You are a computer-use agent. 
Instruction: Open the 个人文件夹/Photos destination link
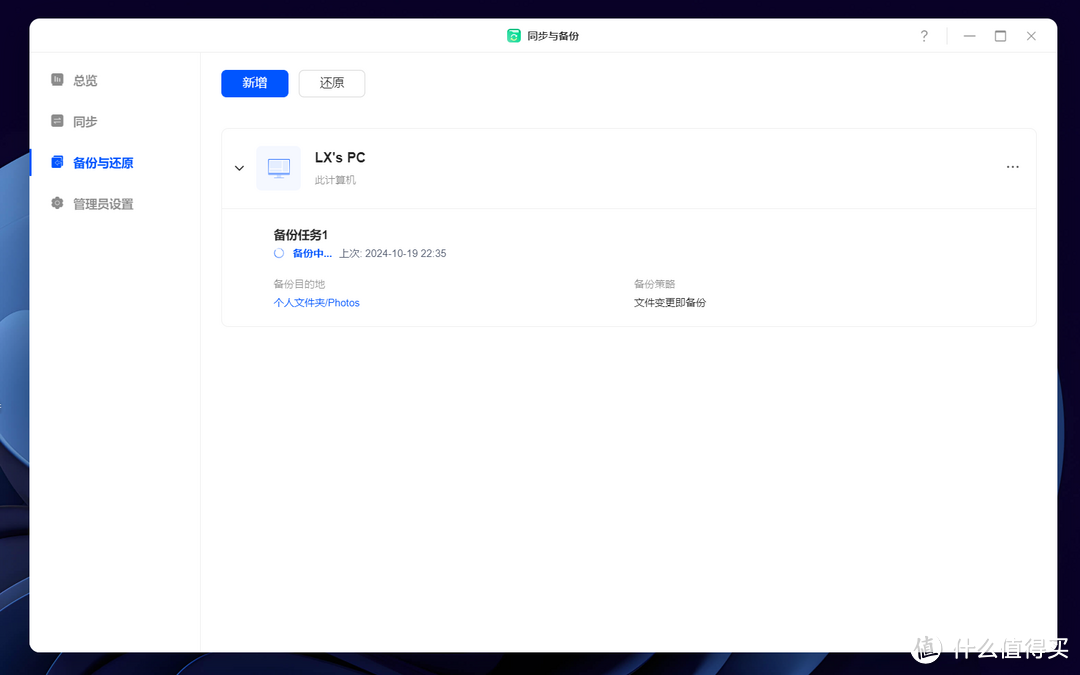pos(316,302)
